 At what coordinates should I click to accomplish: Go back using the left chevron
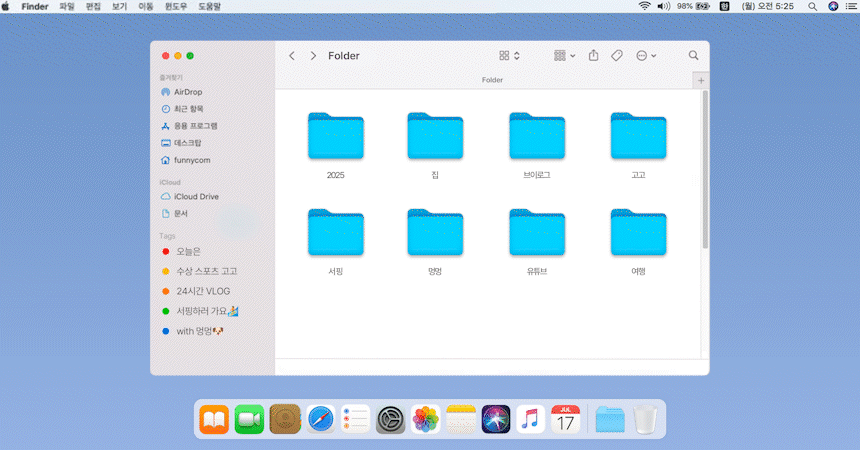(x=292, y=56)
